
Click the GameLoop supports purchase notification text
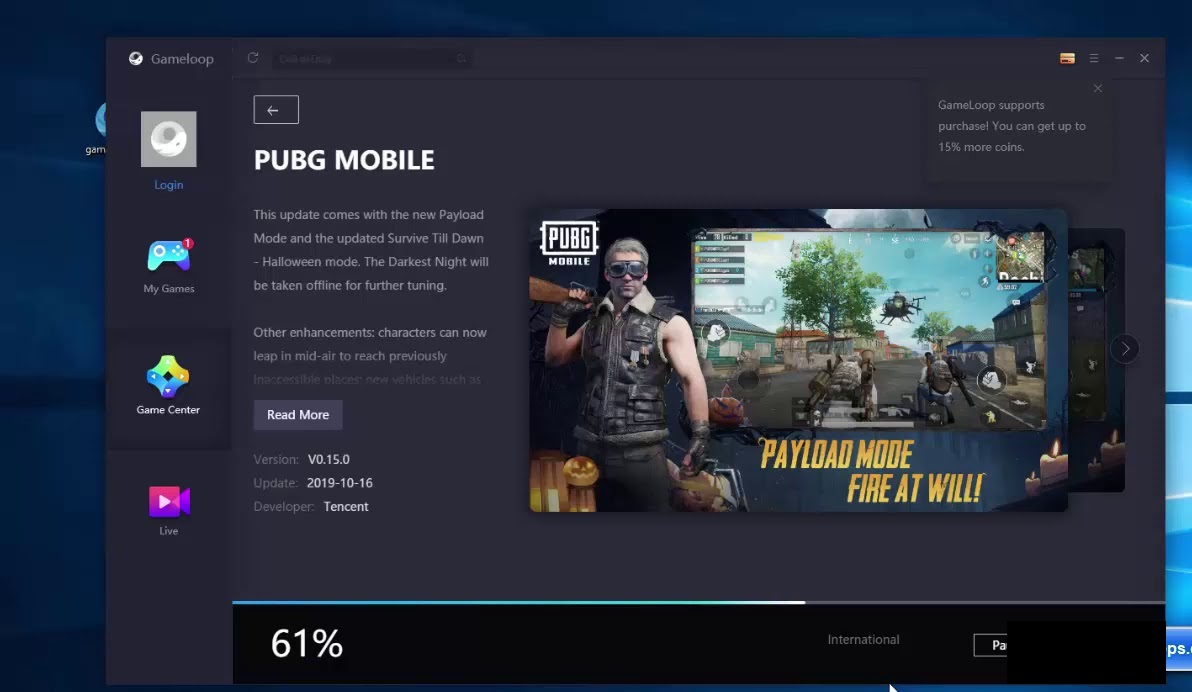tap(1012, 126)
